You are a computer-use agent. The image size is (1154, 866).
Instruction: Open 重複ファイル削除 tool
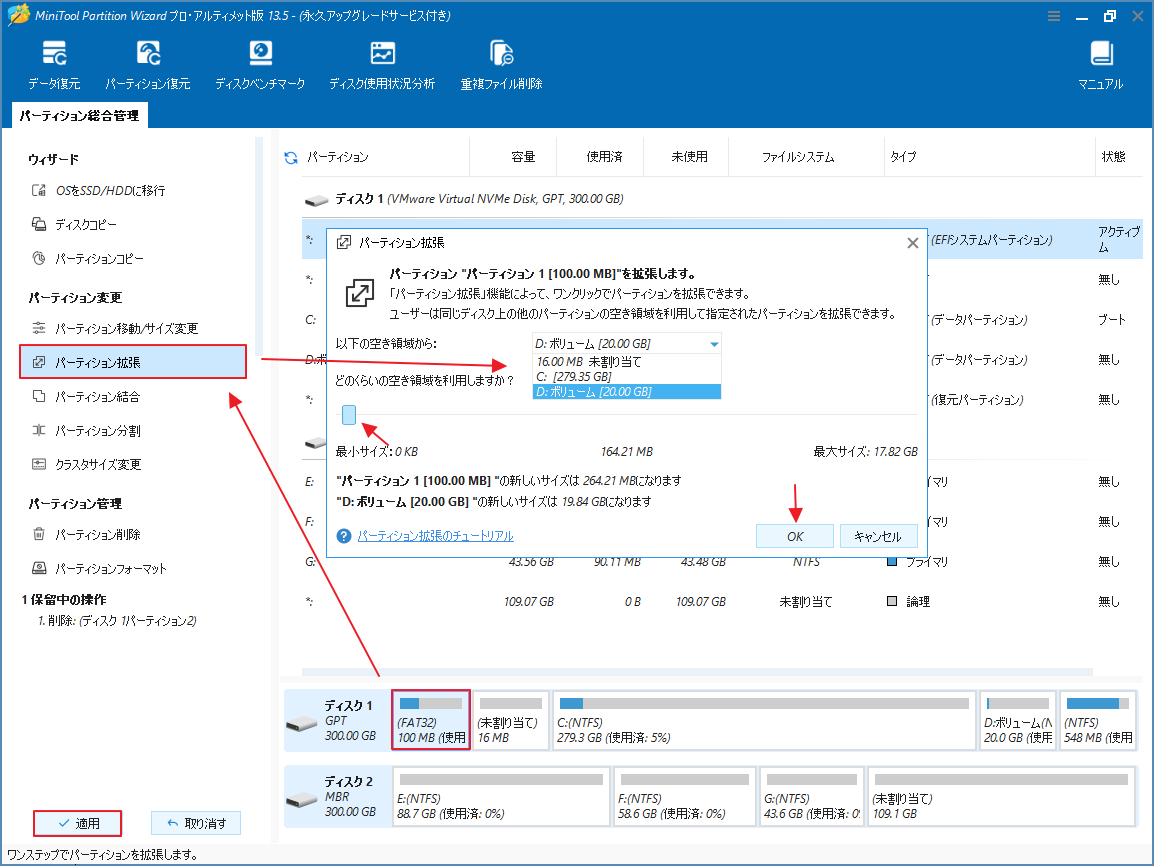click(500, 63)
